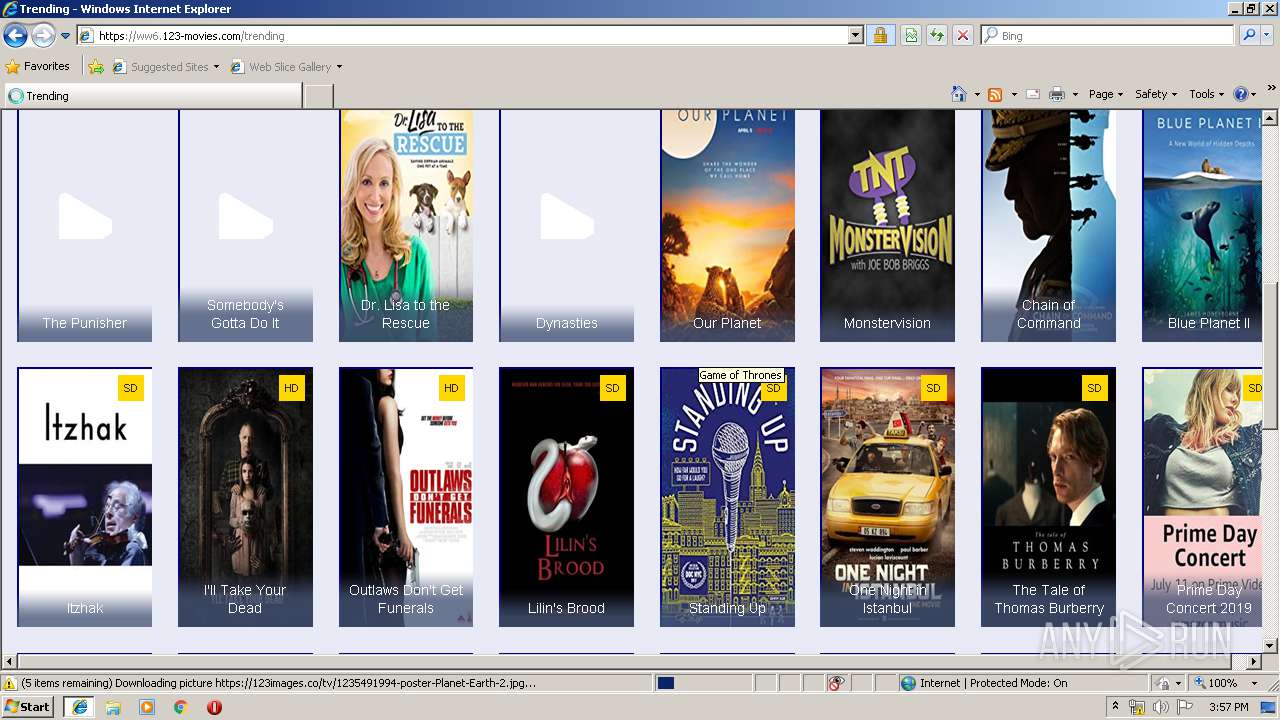Image resolution: width=1280 pixels, height=720 pixels.
Task: Click the Read Mail envelope icon
Action: point(1033,94)
